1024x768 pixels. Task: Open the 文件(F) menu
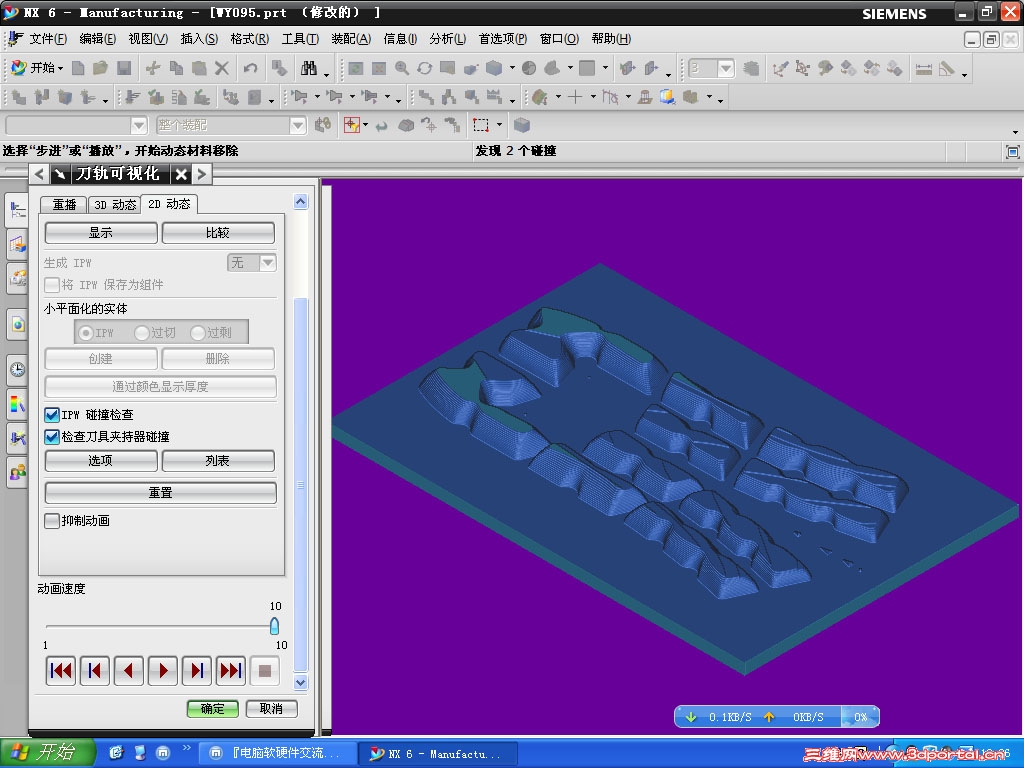coord(48,39)
